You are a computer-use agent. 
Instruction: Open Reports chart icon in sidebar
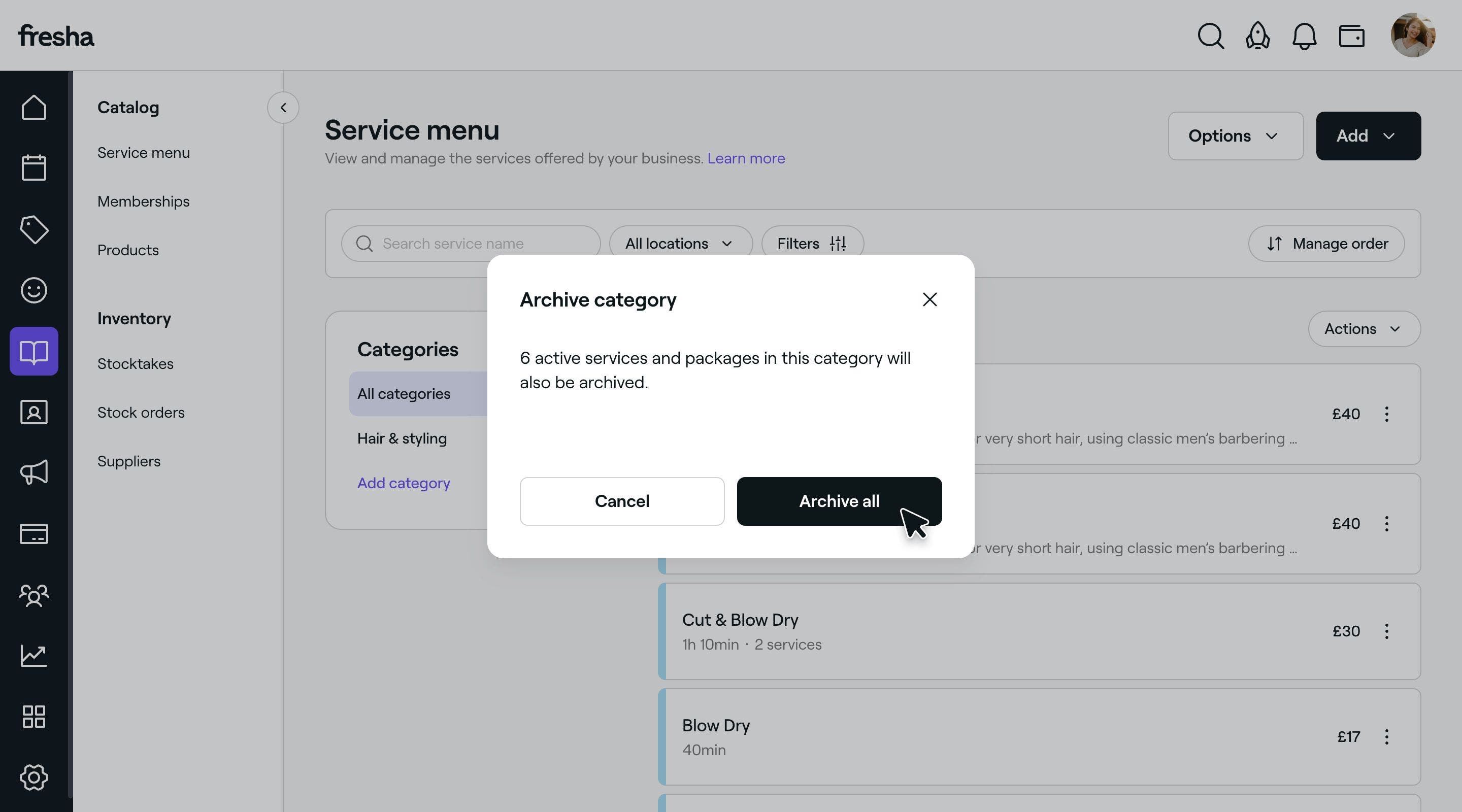click(34, 655)
